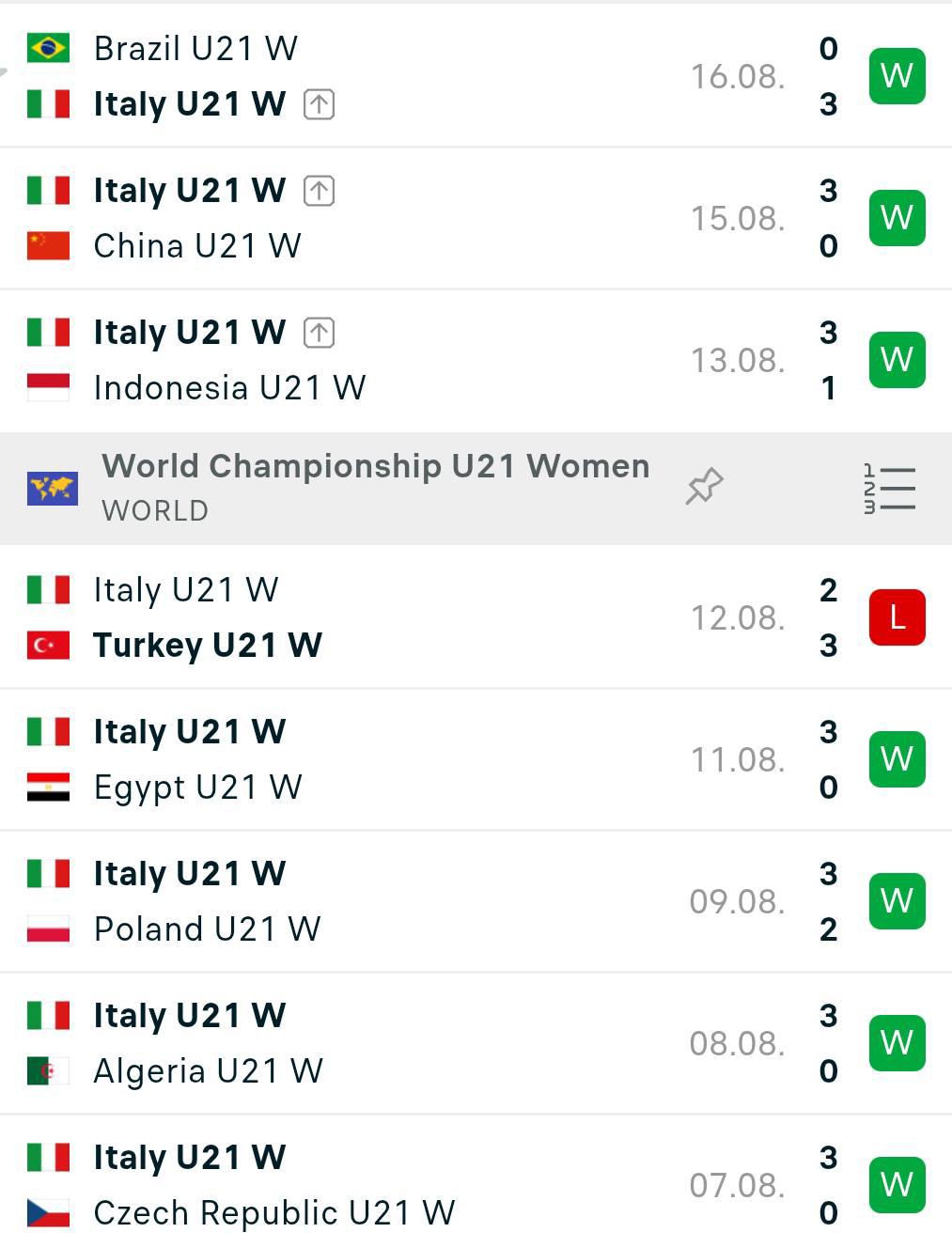Click the world map flag icon
Screen dimensions: 952x1248
pos(53,489)
